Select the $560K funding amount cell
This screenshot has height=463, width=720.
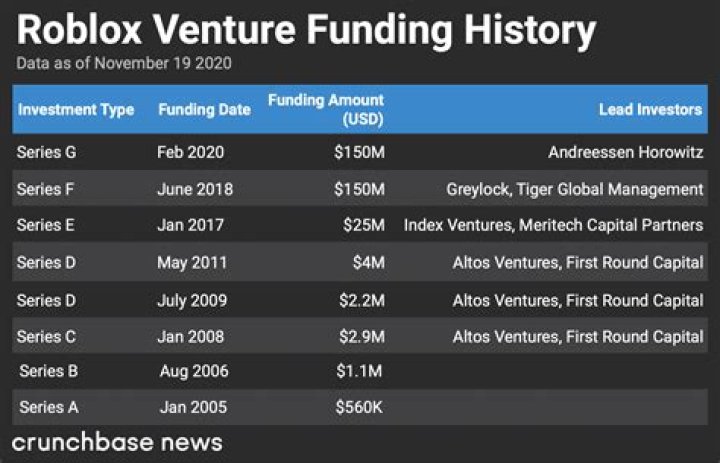pyautogui.click(x=359, y=407)
